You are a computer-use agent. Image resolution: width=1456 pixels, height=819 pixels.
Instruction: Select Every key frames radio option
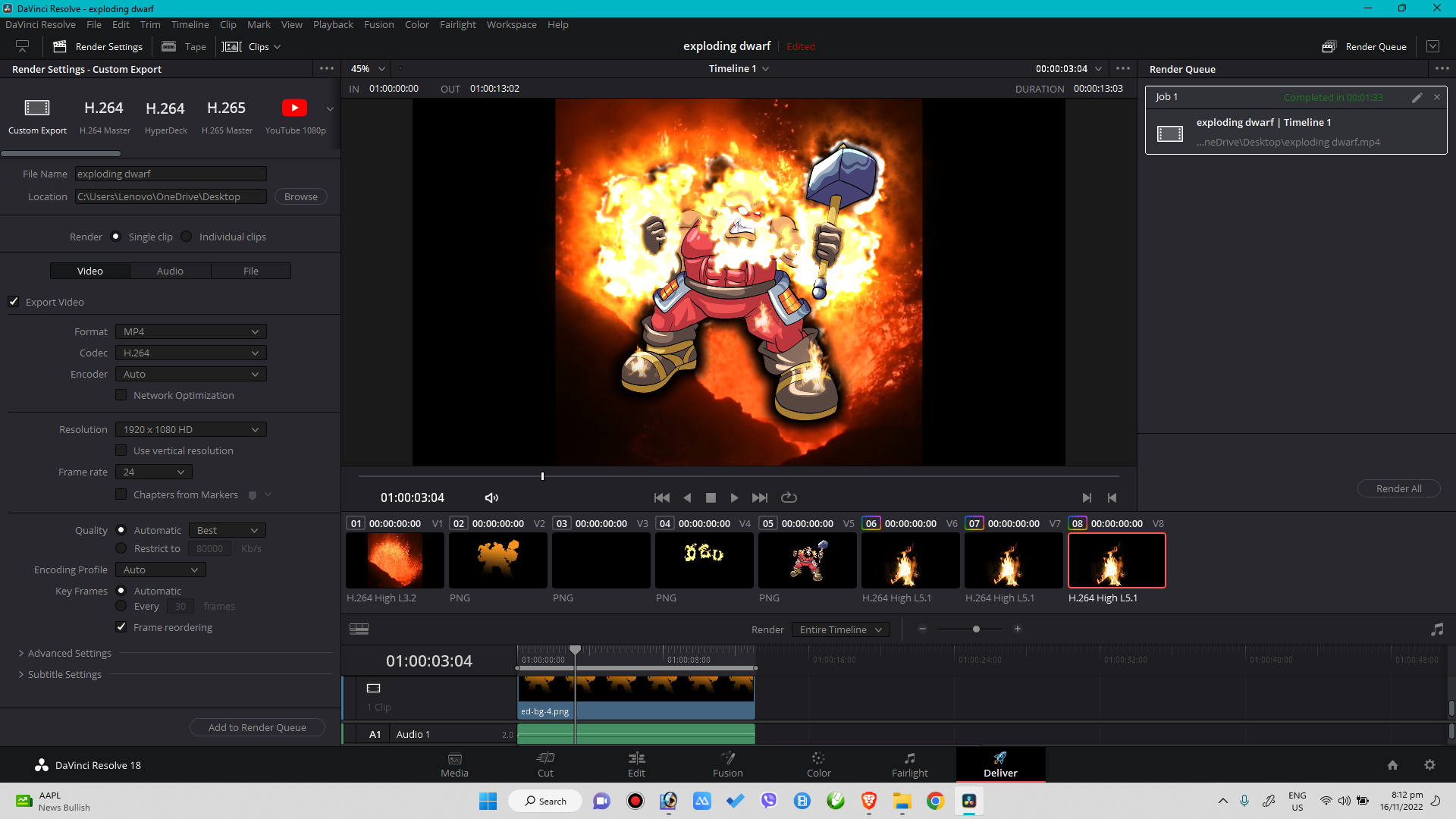click(x=121, y=605)
